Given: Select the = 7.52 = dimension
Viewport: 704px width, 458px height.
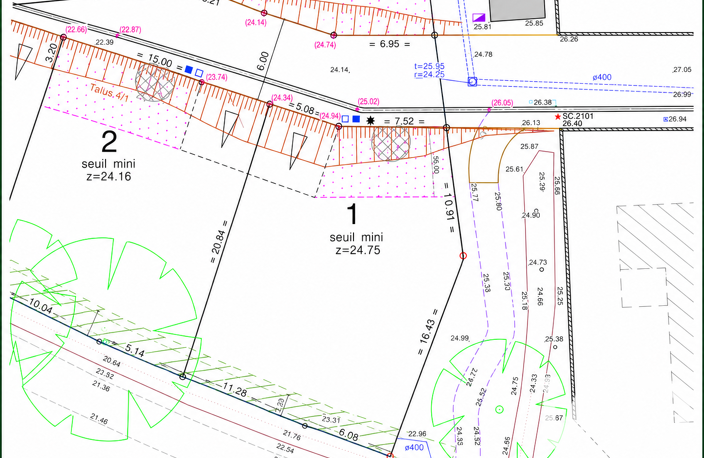Looking at the screenshot, I should pos(404,121).
